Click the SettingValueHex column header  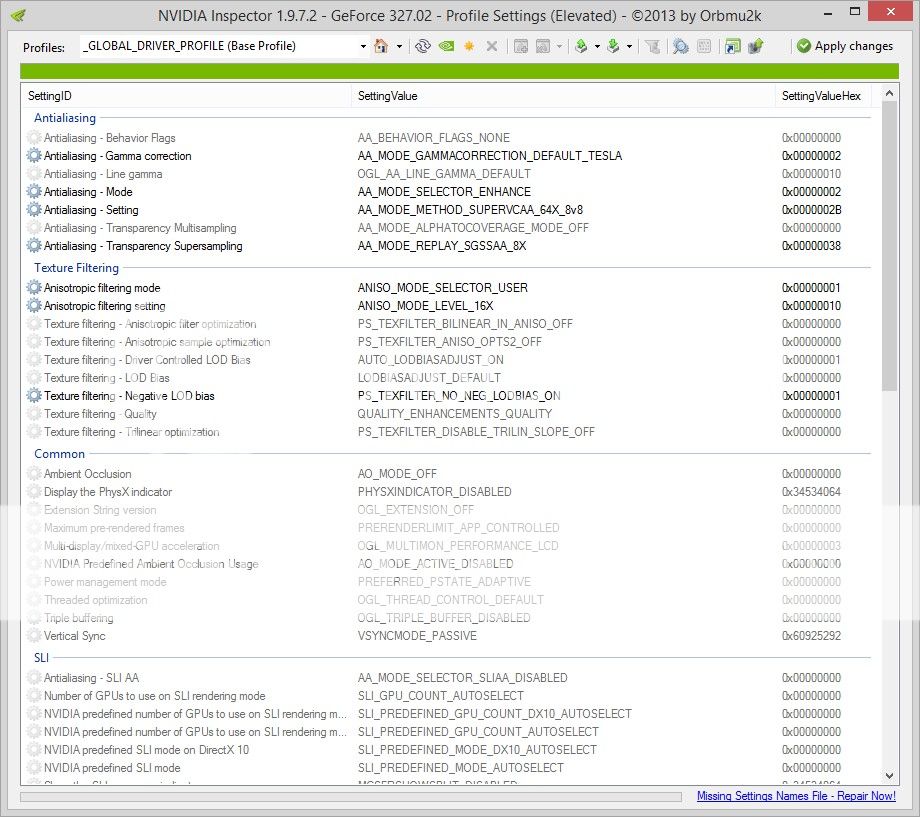pyautogui.click(x=823, y=96)
